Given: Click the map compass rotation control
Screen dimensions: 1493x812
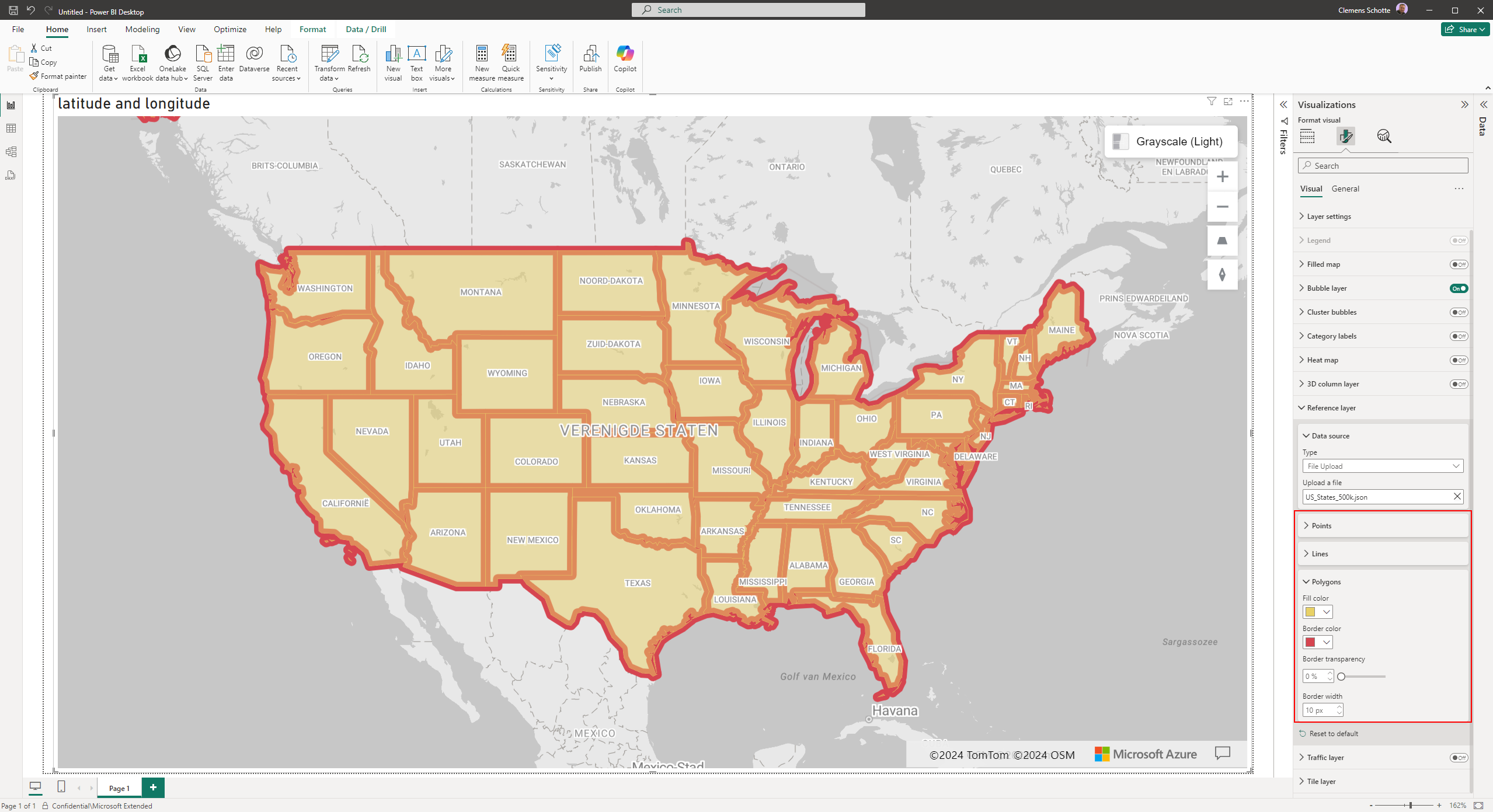Looking at the screenshot, I should point(1222,274).
